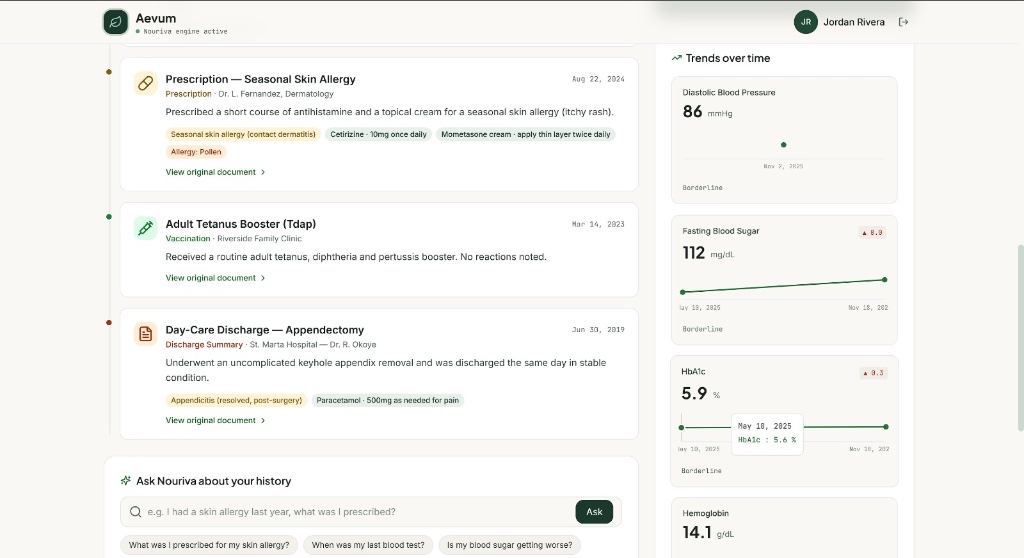Click the logout icon next to Jordan Rivera
The image size is (1024, 558).
[x=903, y=22]
